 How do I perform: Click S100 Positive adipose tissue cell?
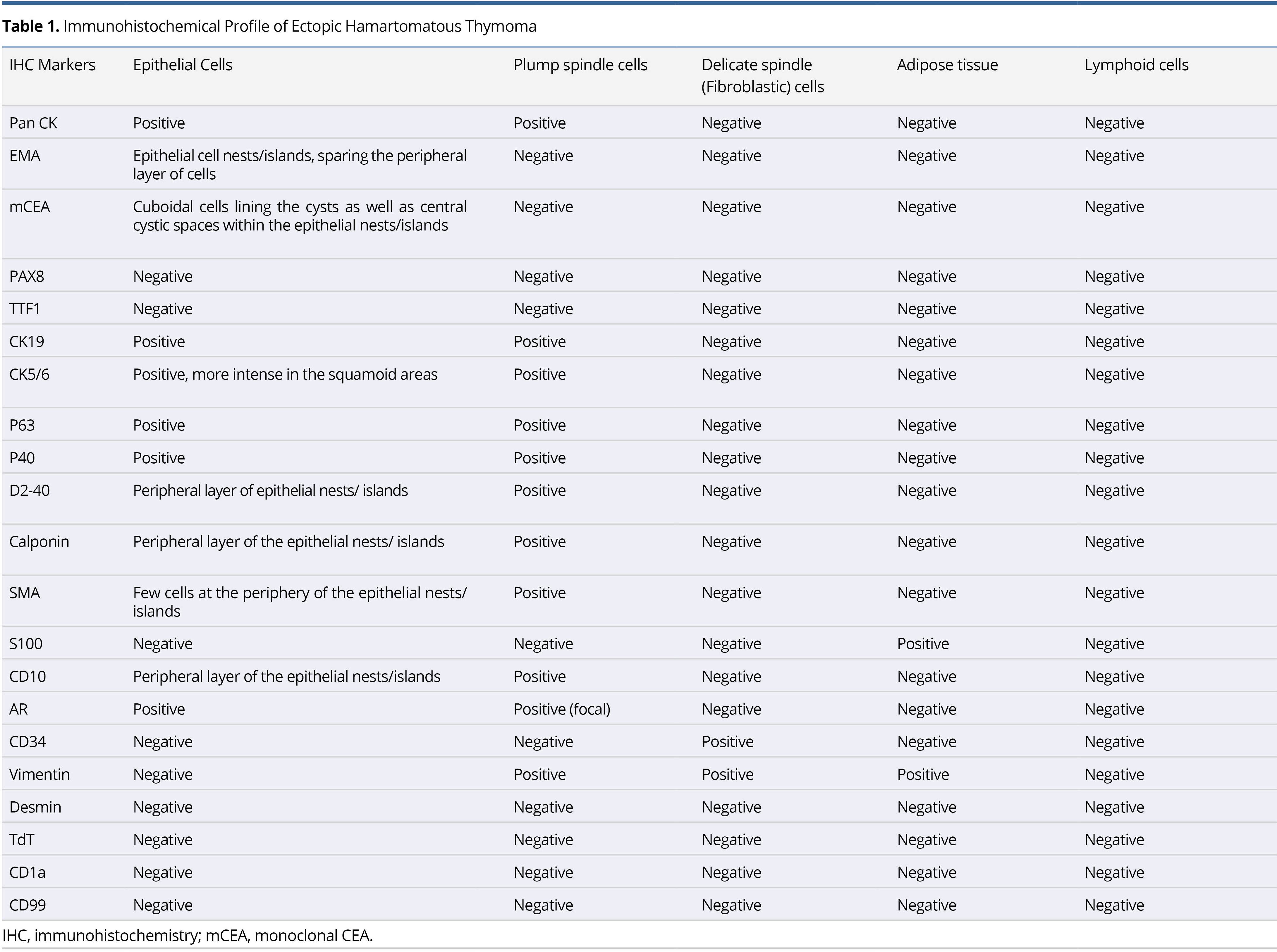pos(923,644)
